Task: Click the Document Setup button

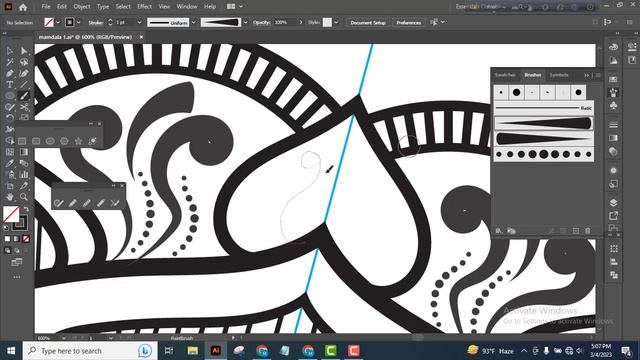Action: pyautogui.click(x=368, y=22)
